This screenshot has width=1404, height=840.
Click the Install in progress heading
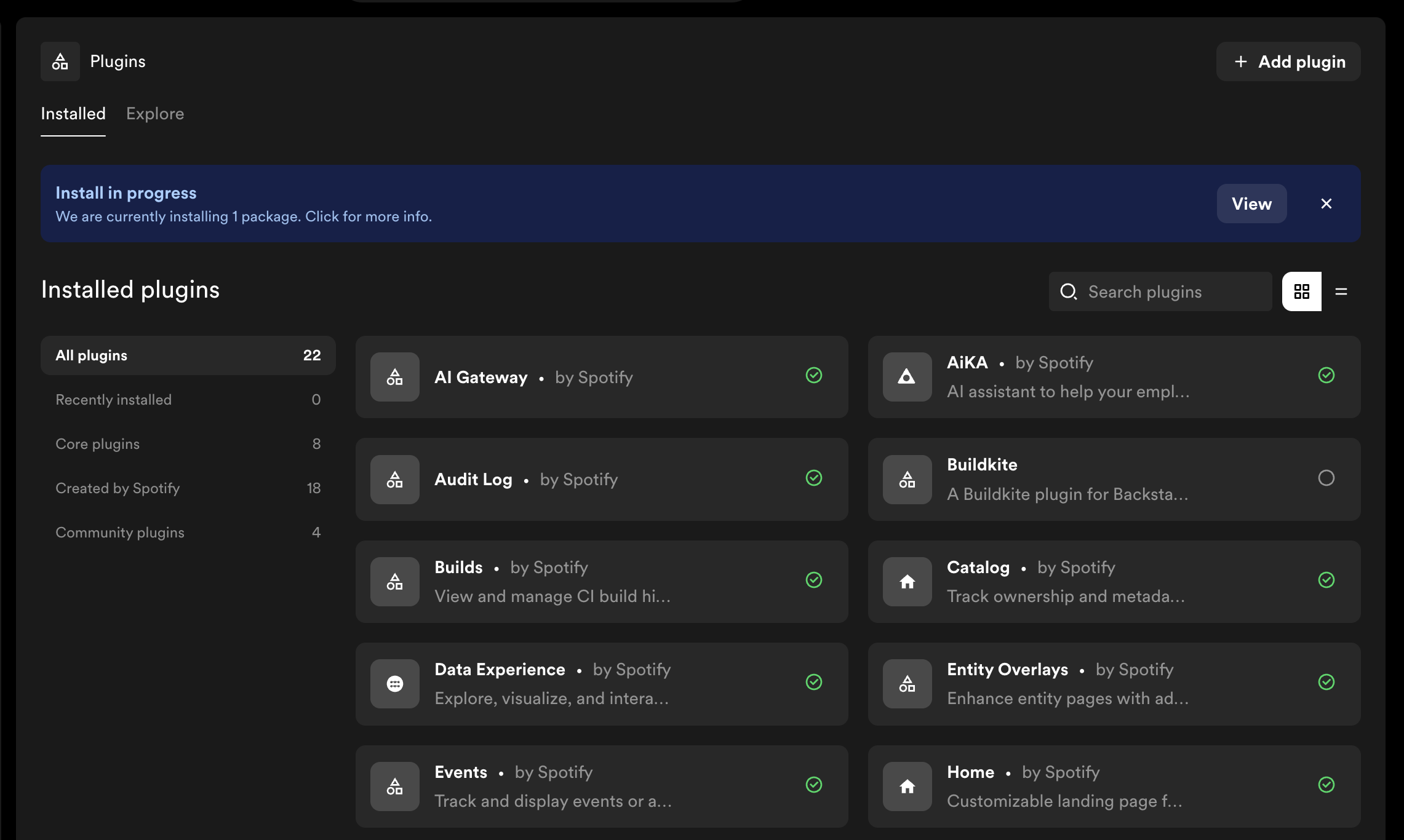126,193
